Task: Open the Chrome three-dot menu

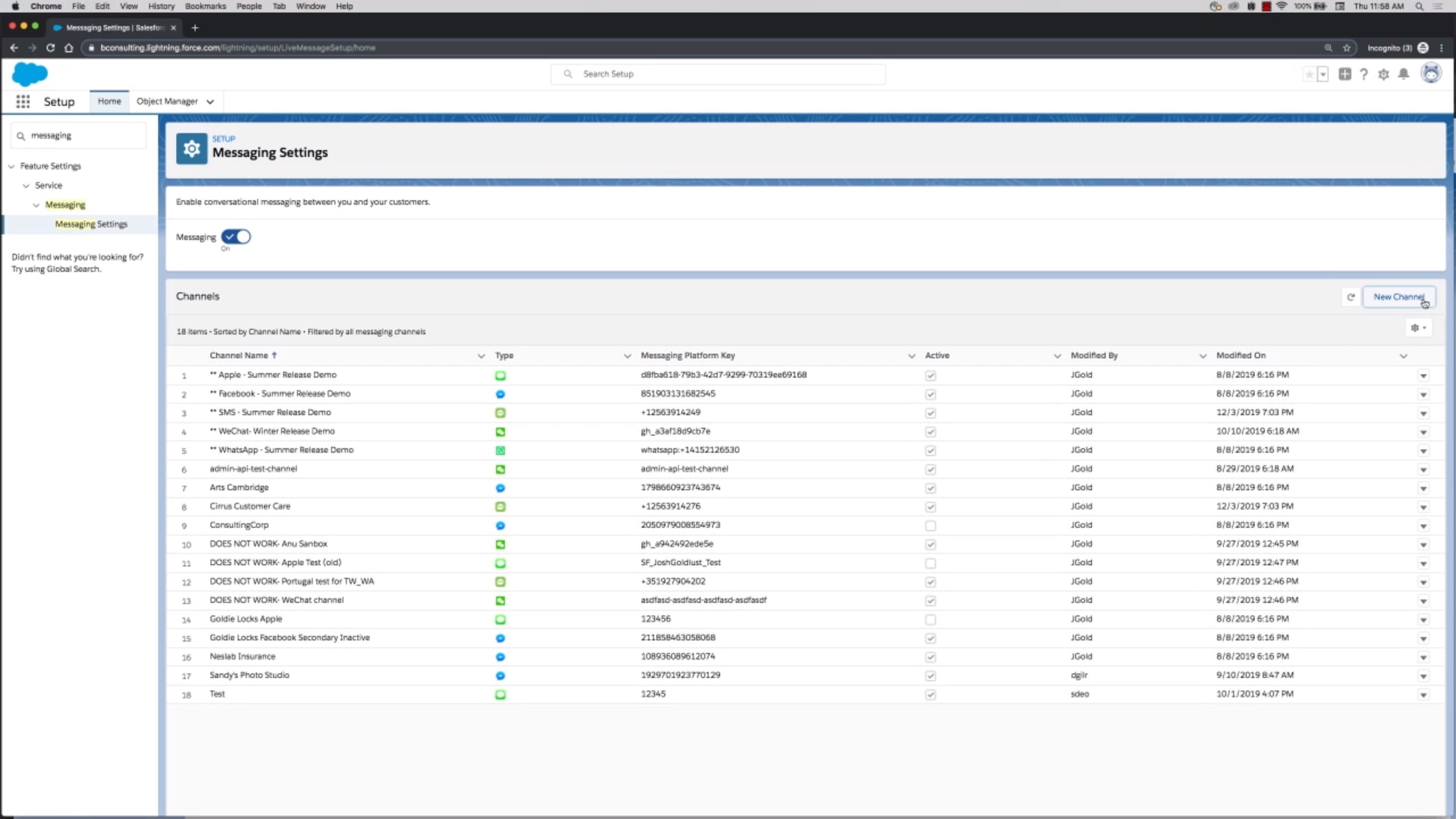Action: 1442,48
